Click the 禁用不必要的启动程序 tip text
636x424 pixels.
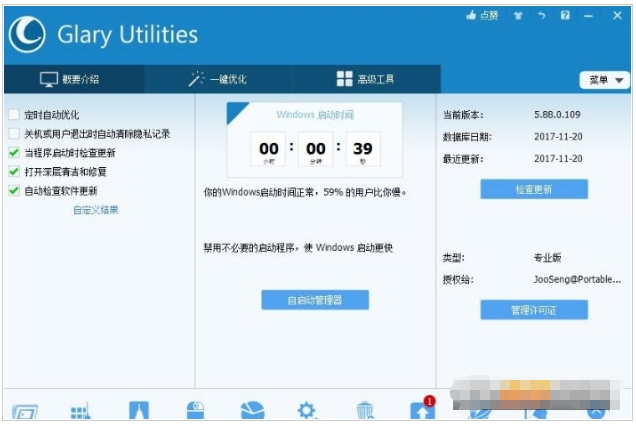pos(298,248)
